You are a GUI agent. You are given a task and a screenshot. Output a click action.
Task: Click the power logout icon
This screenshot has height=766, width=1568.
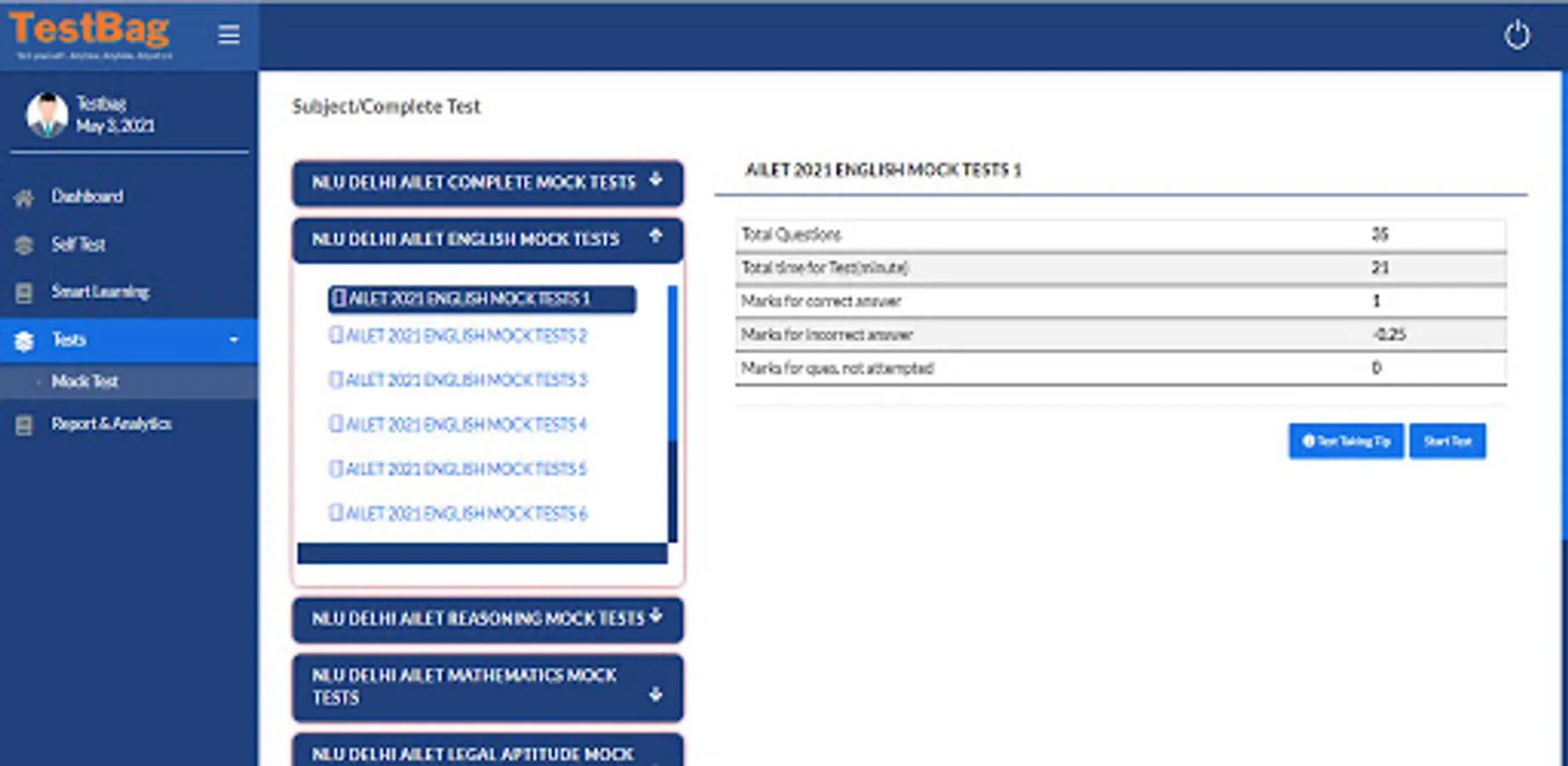coord(1517,36)
